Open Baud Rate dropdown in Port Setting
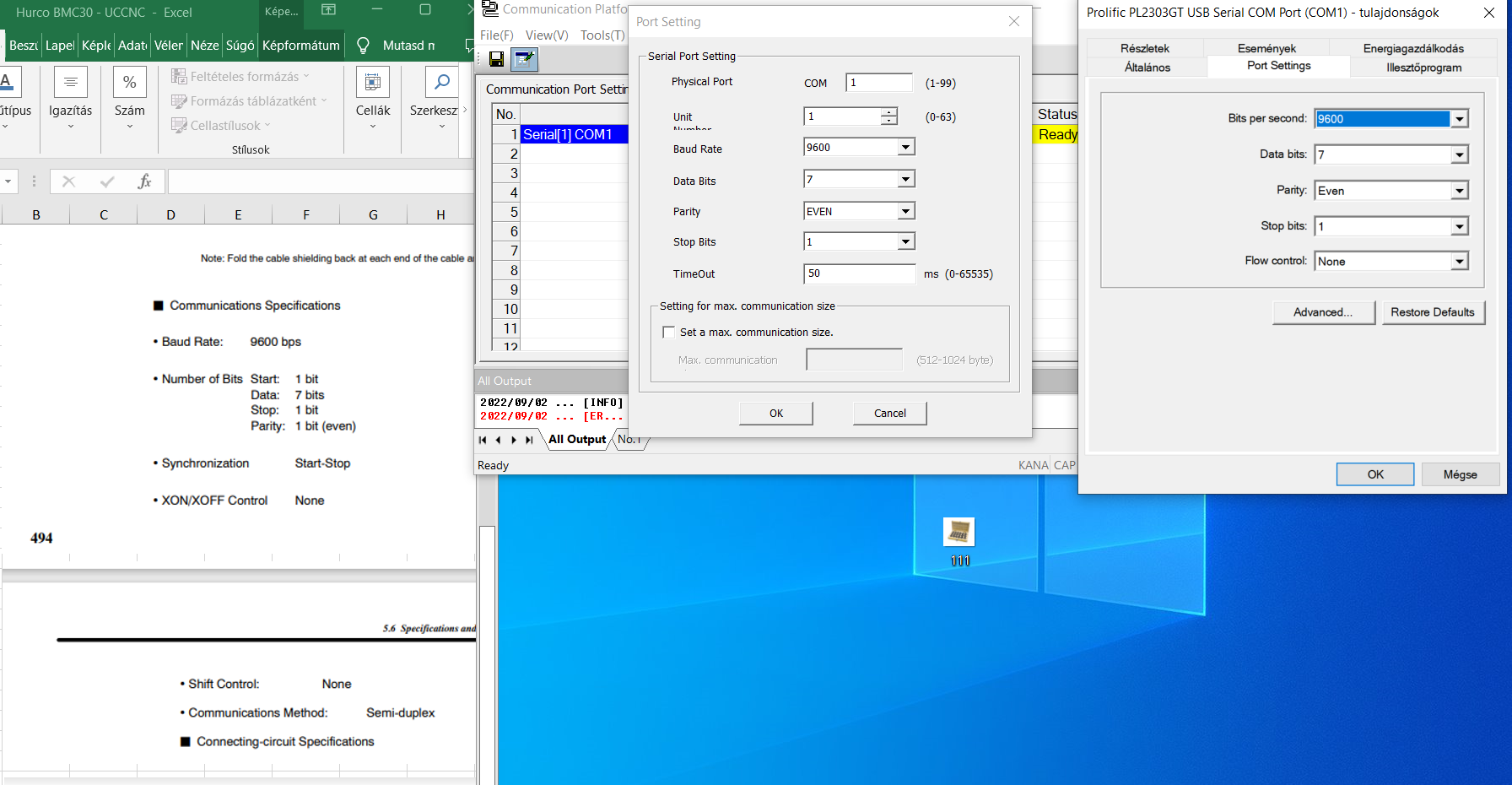 click(905, 147)
